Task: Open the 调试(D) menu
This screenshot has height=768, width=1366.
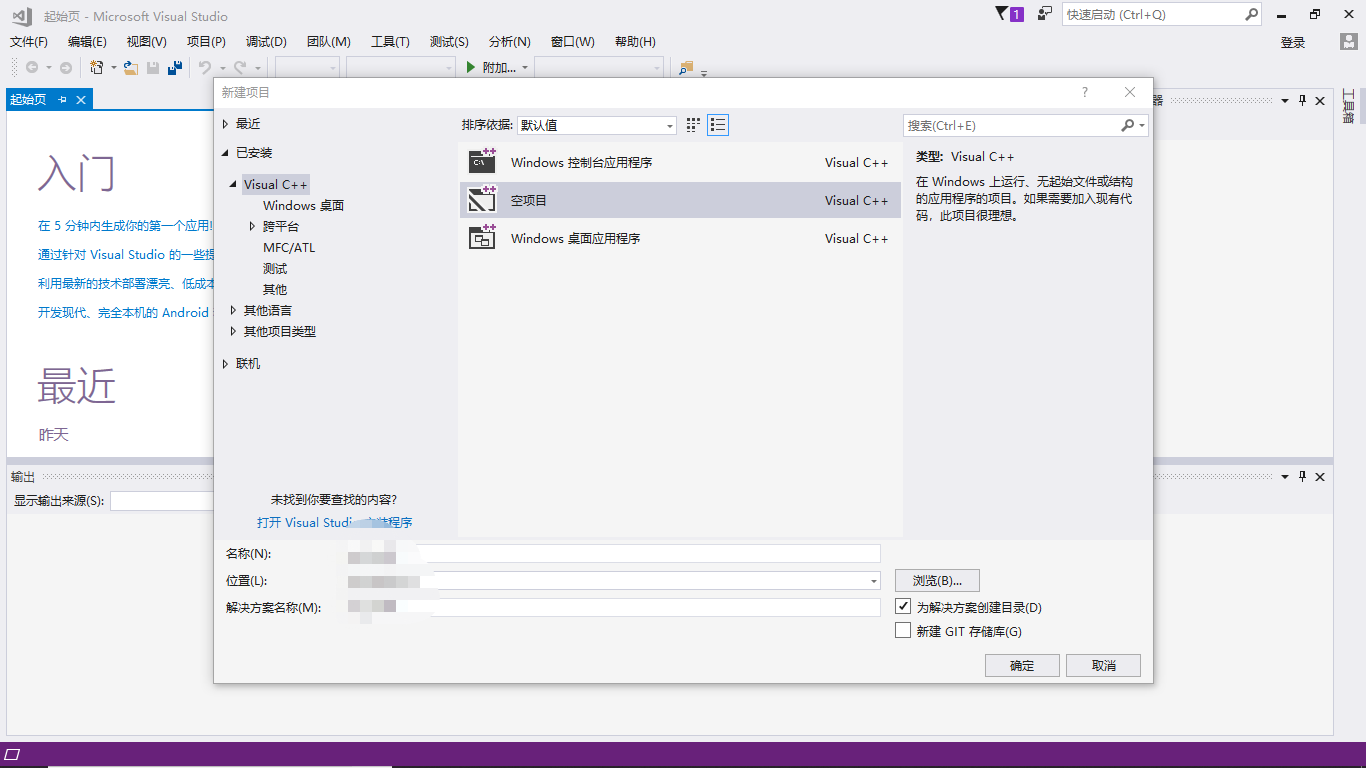Action: click(264, 41)
